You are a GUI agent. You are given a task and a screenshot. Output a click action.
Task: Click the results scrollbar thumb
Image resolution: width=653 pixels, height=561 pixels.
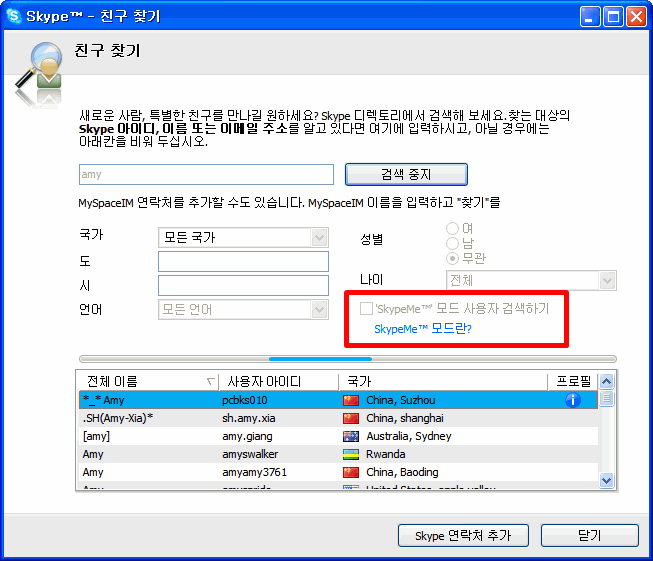click(x=606, y=399)
